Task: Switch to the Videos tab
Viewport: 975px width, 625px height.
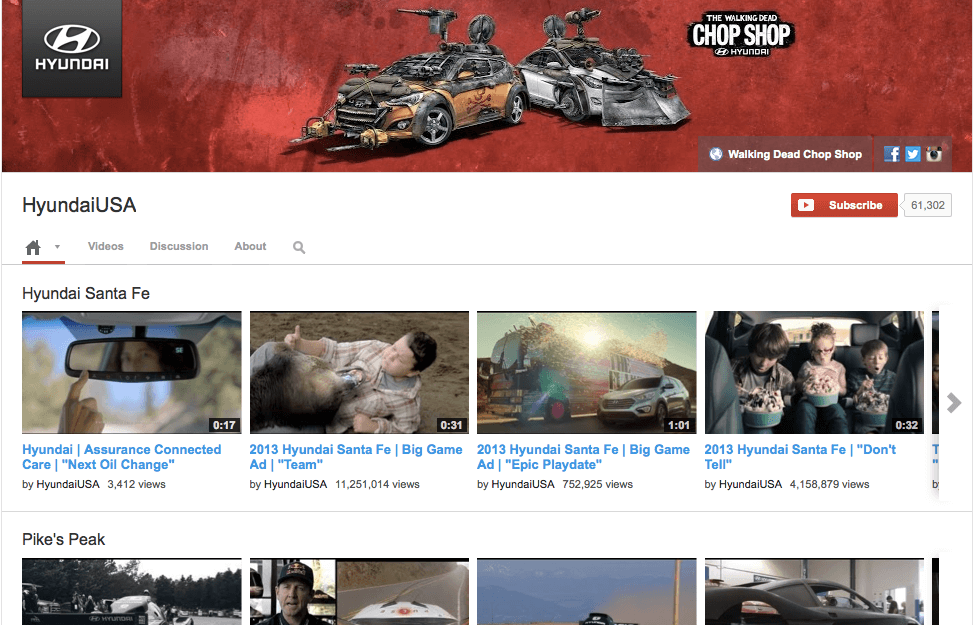Action: point(106,246)
